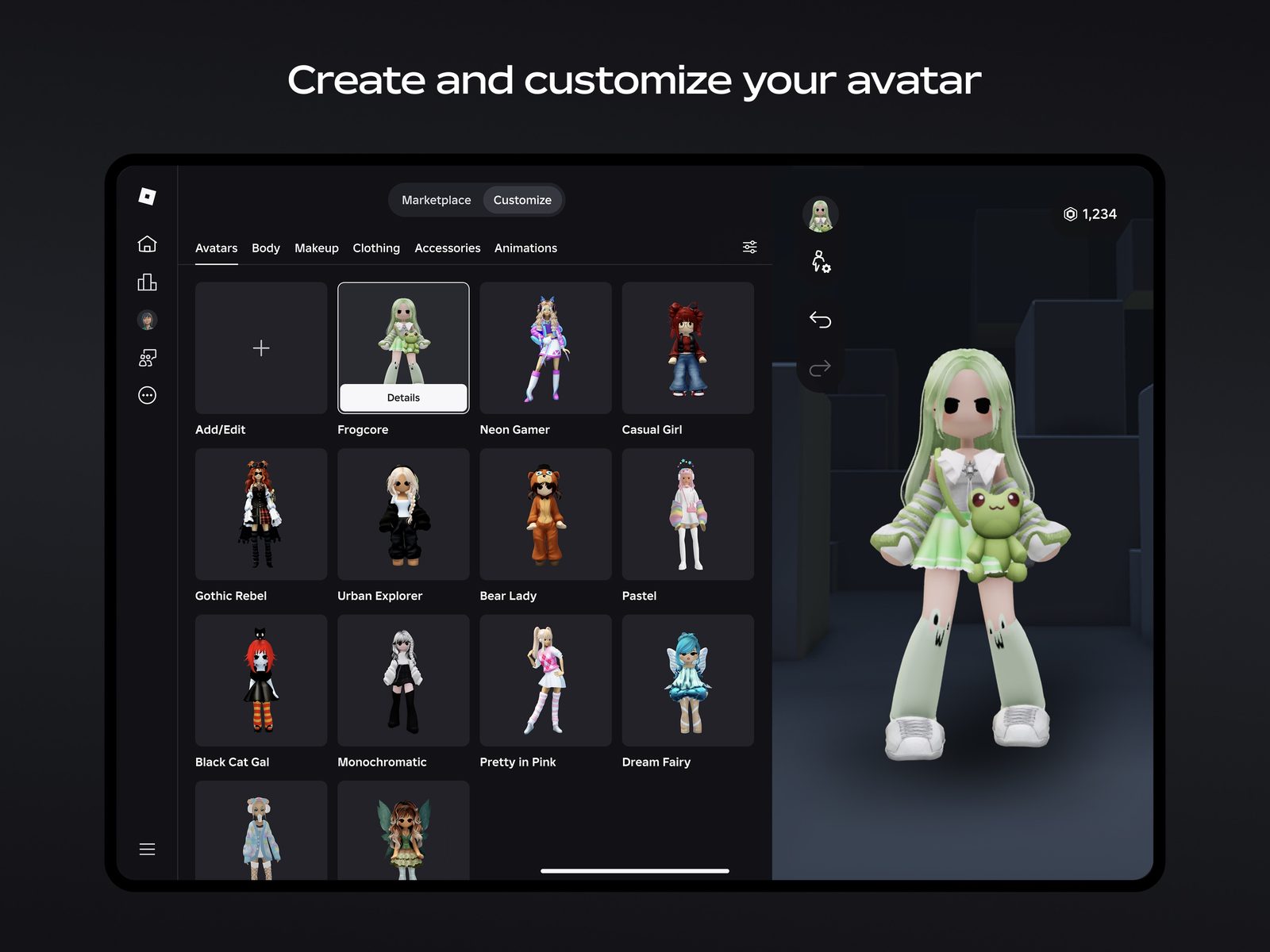
Task: Open the filter sliders icon
Action: (x=749, y=247)
